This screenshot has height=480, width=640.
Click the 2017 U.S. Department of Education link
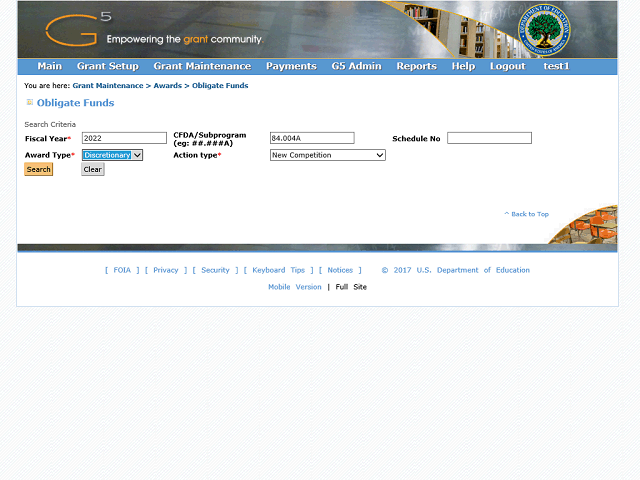click(456, 270)
